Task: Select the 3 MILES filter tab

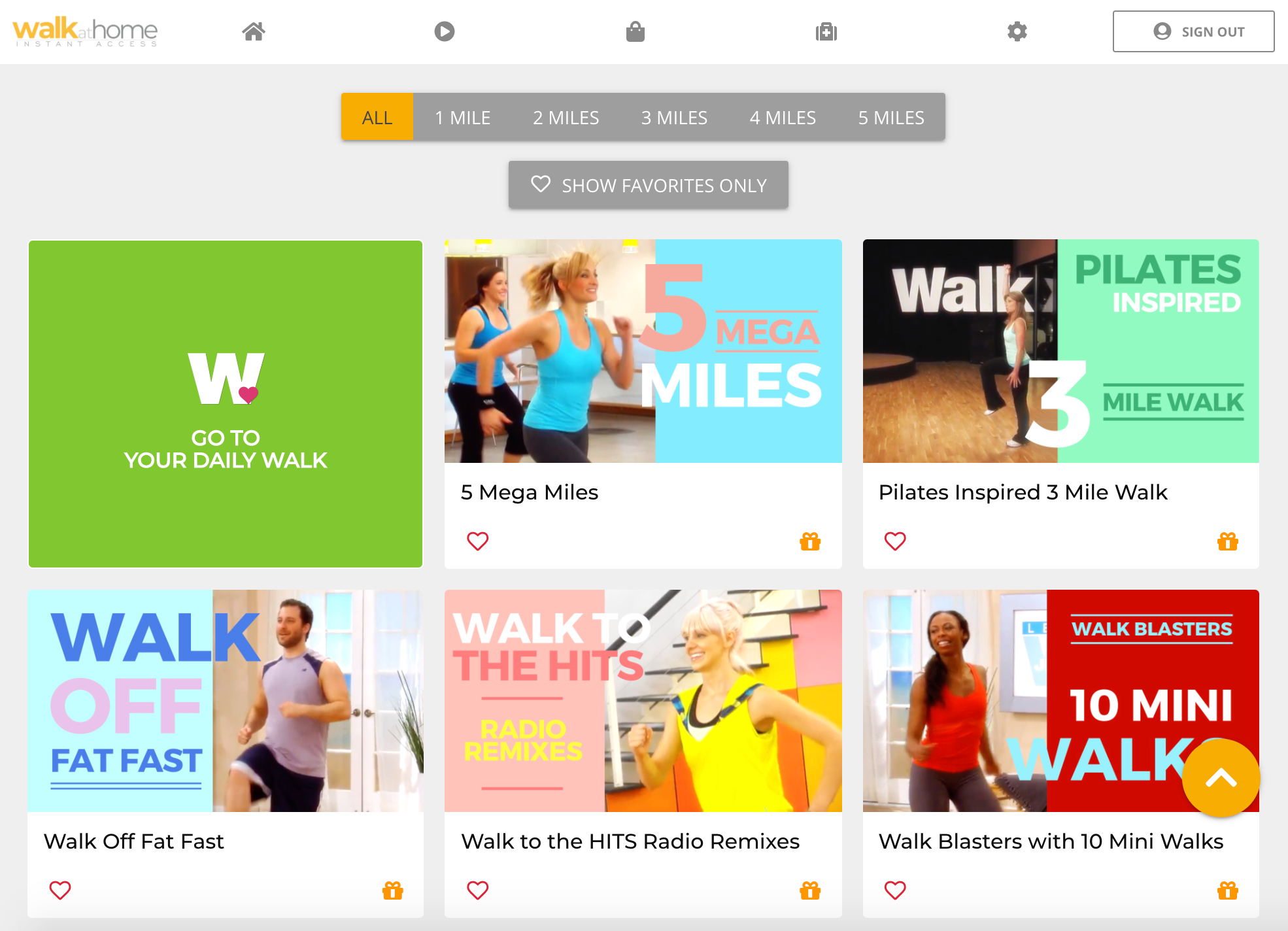Action: click(674, 117)
